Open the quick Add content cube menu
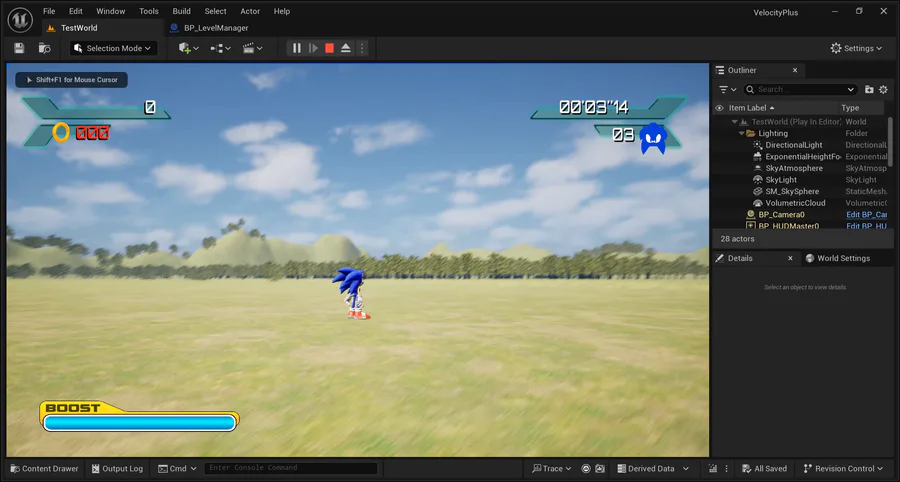The width and height of the screenshot is (900, 482). pos(188,48)
